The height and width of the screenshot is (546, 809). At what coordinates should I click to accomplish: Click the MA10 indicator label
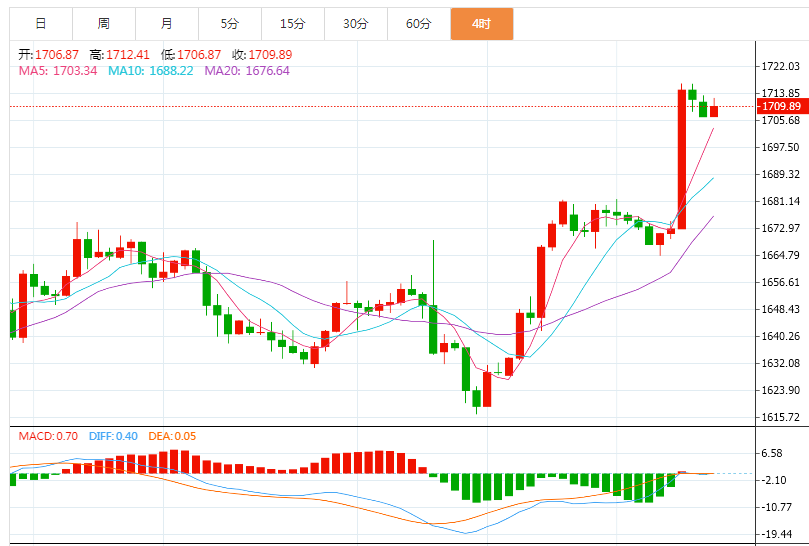click(151, 71)
